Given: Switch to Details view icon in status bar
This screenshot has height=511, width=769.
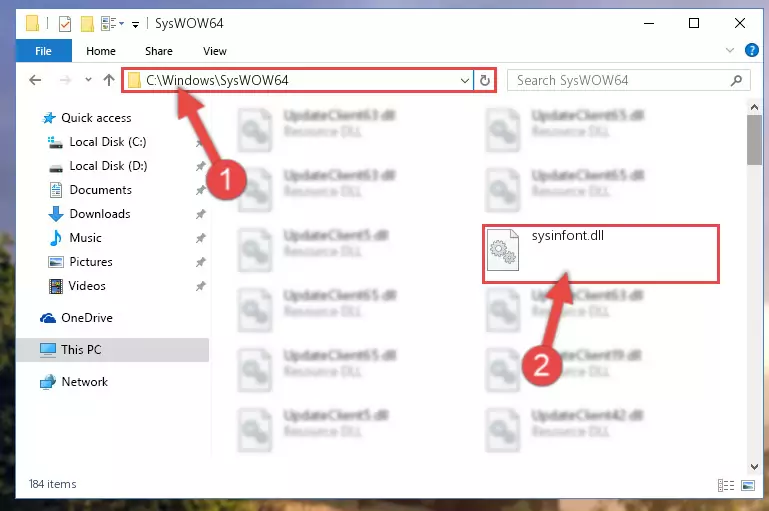Looking at the screenshot, I should [726, 485].
